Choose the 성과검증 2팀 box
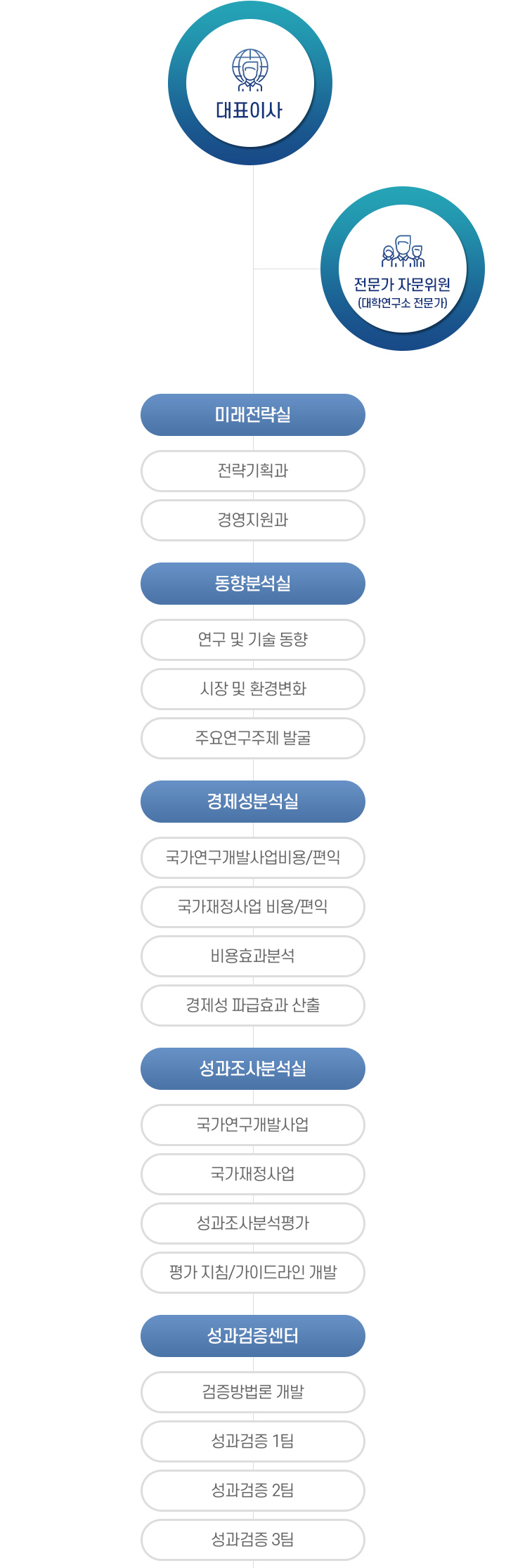 click(x=253, y=1491)
